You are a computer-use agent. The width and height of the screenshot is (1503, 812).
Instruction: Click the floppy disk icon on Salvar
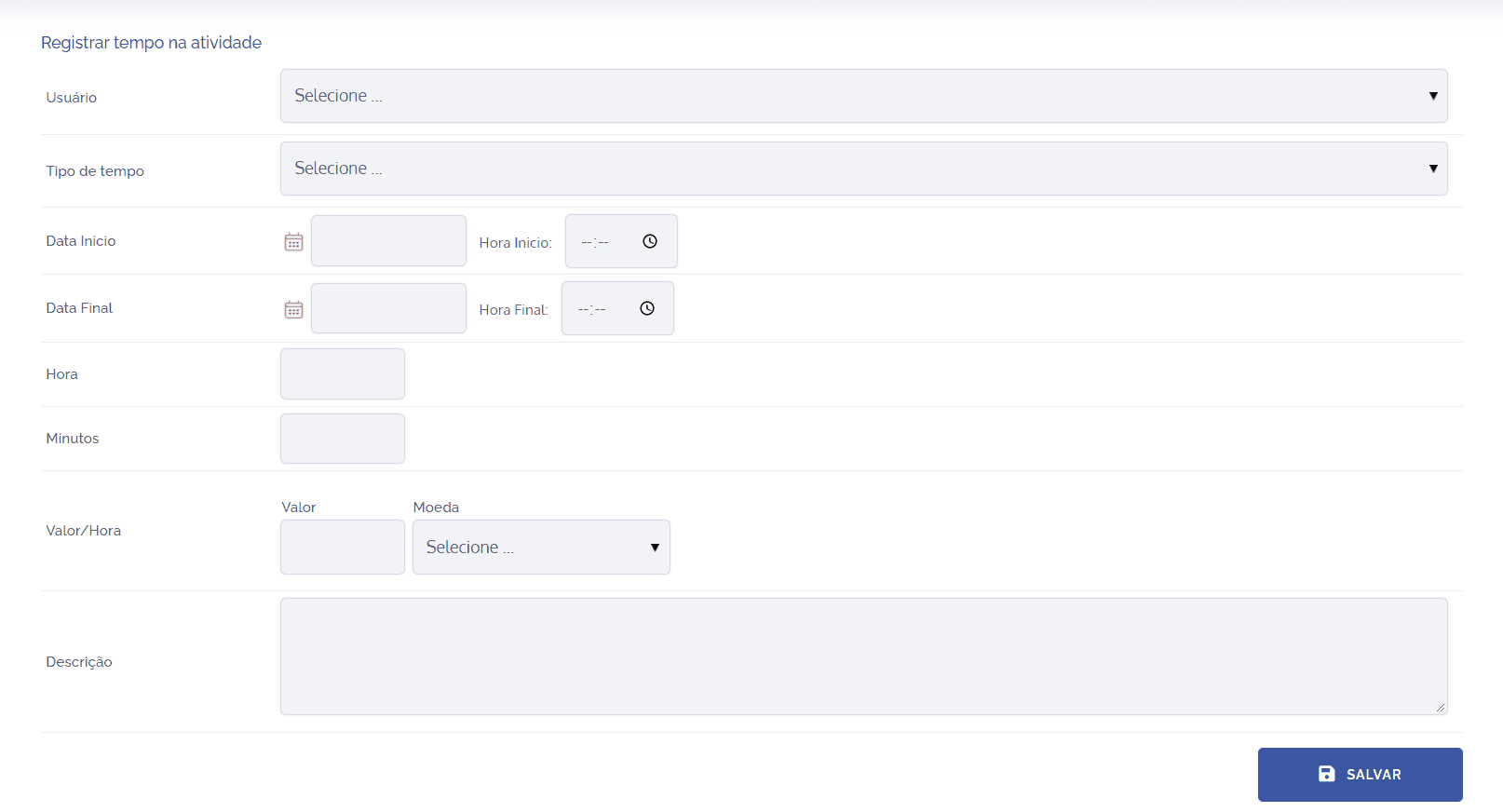[1327, 774]
